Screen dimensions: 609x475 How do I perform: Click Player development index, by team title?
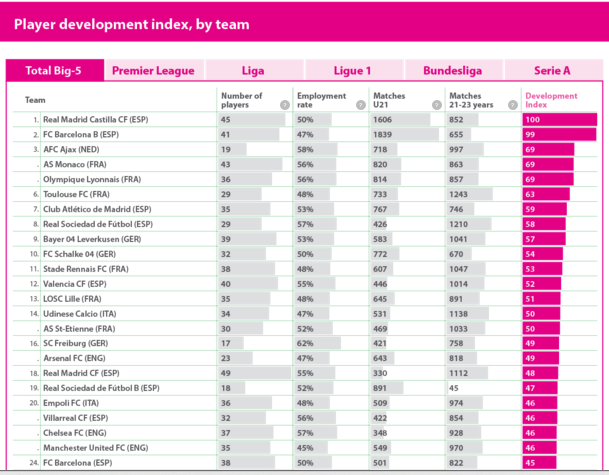[x=132, y=24]
